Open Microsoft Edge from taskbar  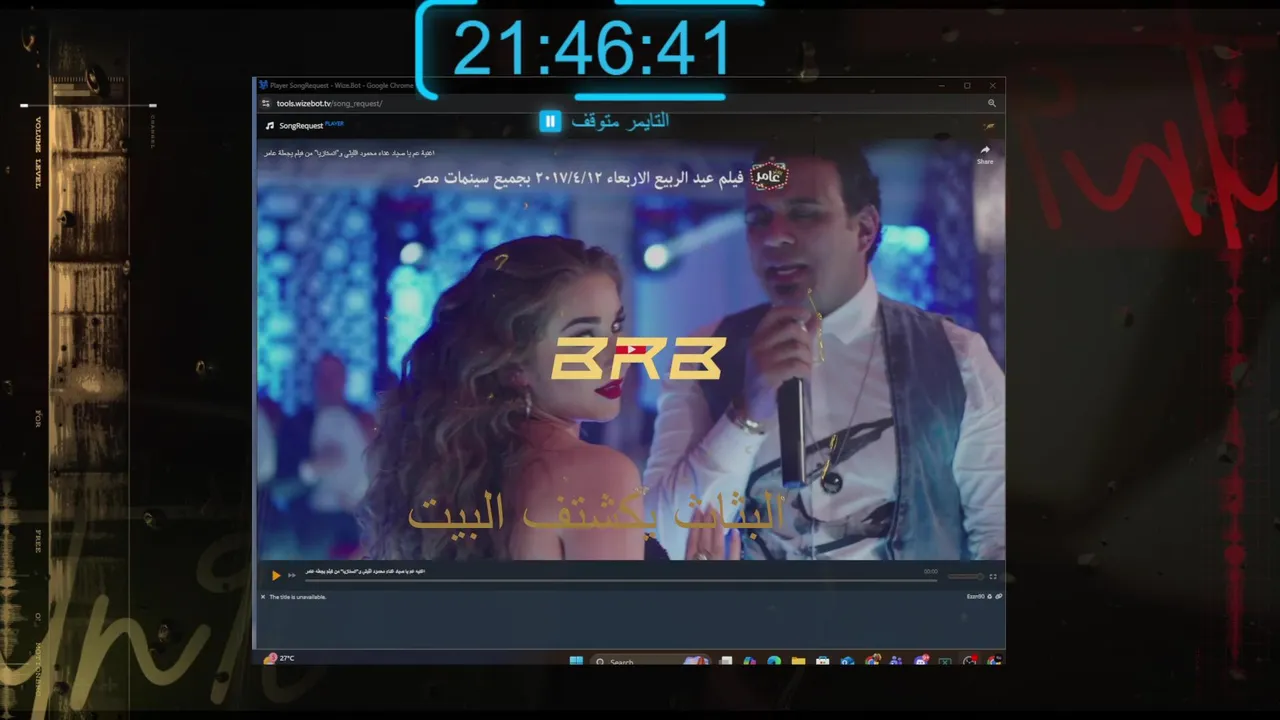(774, 661)
